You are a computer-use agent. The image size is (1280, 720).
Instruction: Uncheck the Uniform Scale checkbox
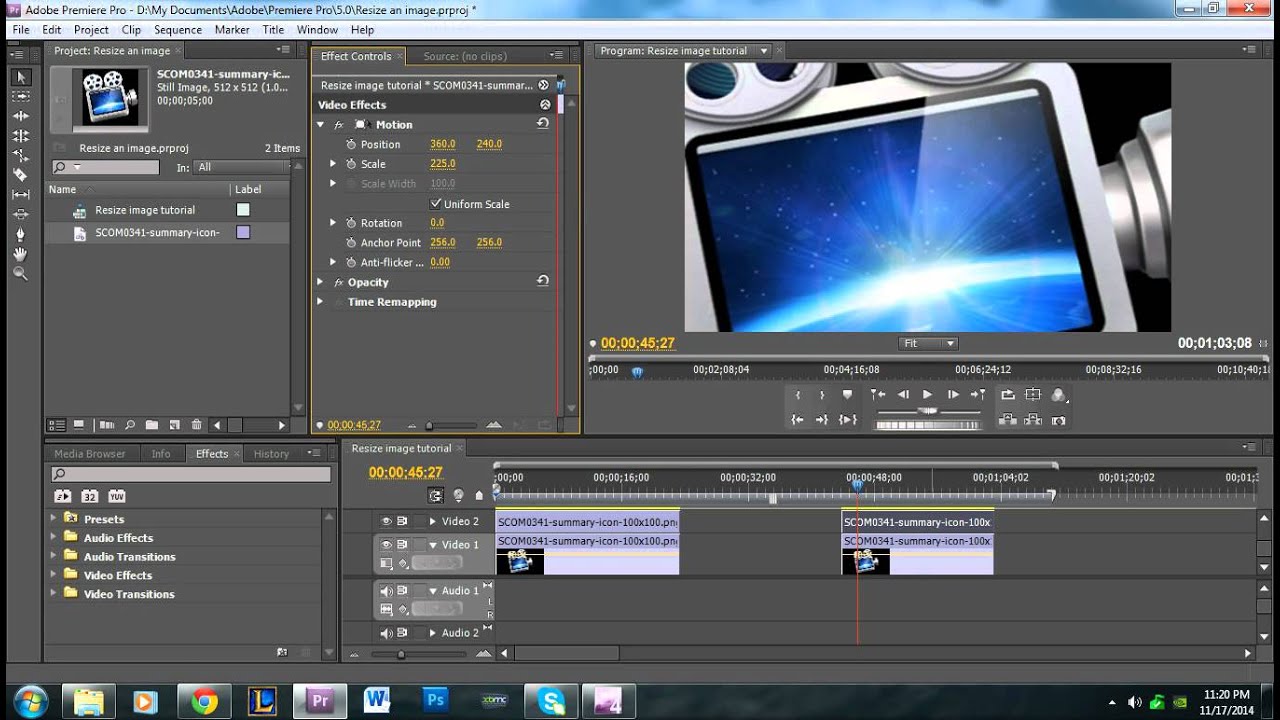point(435,203)
